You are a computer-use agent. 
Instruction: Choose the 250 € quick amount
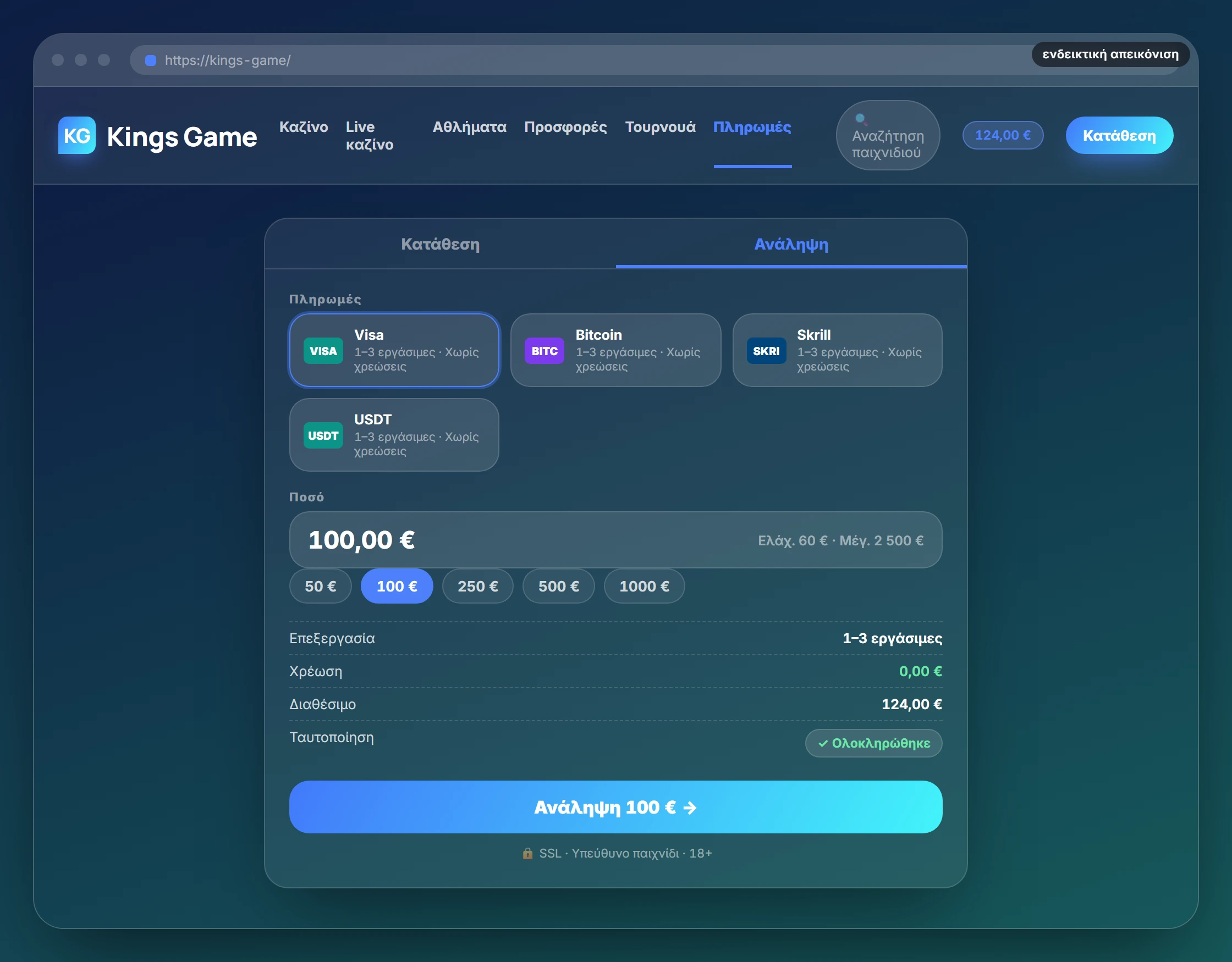tap(478, 587)
